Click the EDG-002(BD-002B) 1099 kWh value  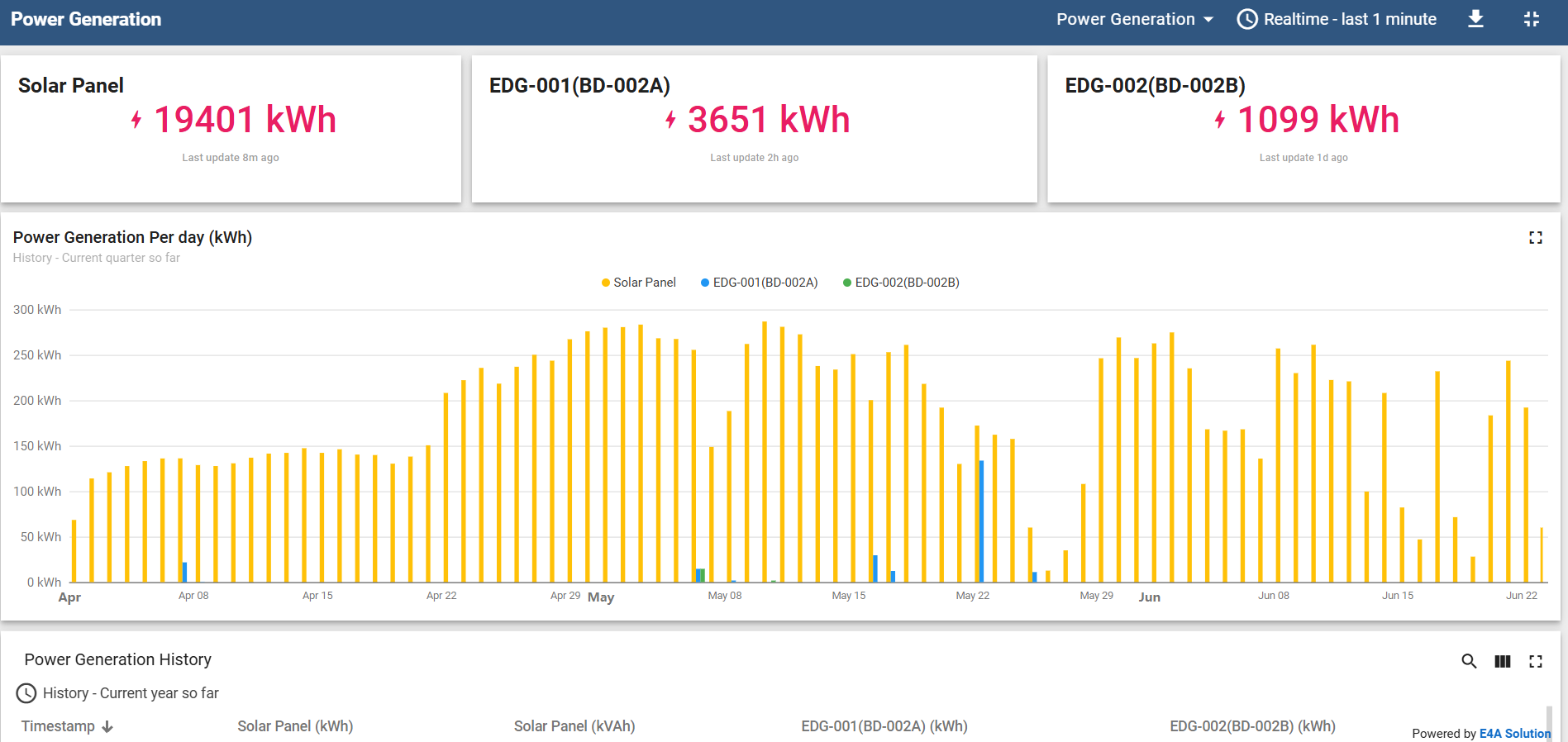tap(1318, 120)
